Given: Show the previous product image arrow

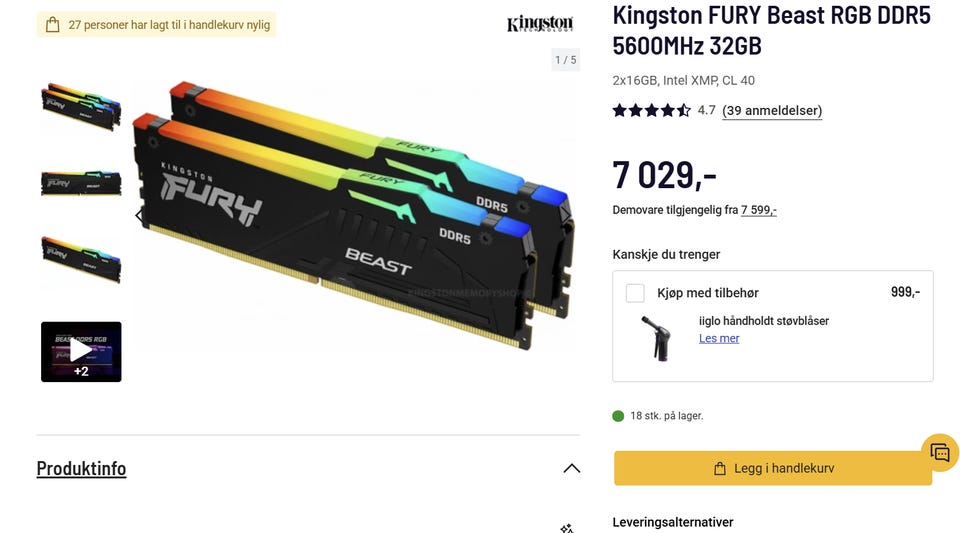Looking at the screenshot, I should pyautogui.click(x=140, y=215).
